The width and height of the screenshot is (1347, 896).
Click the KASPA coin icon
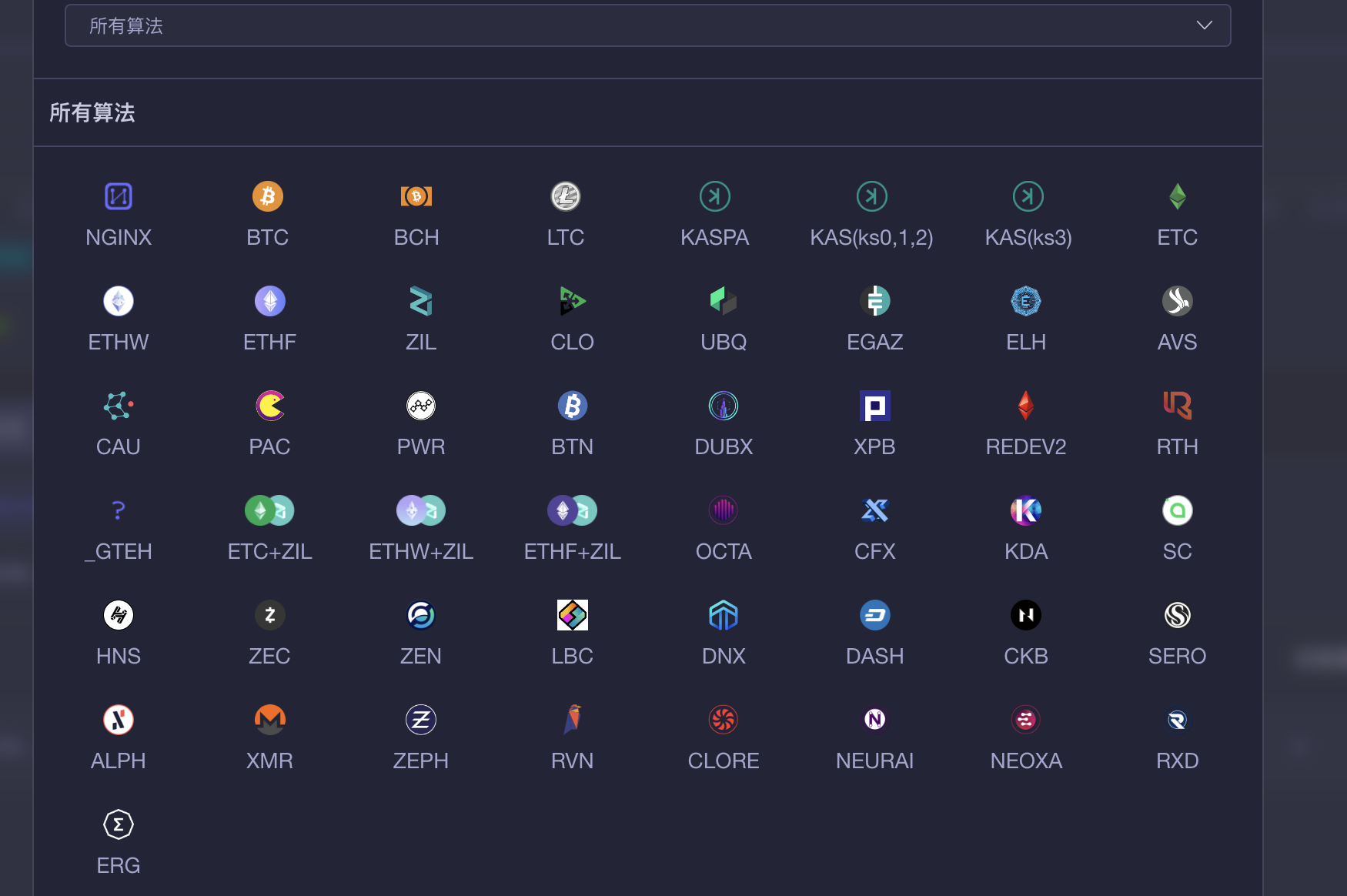715,196
